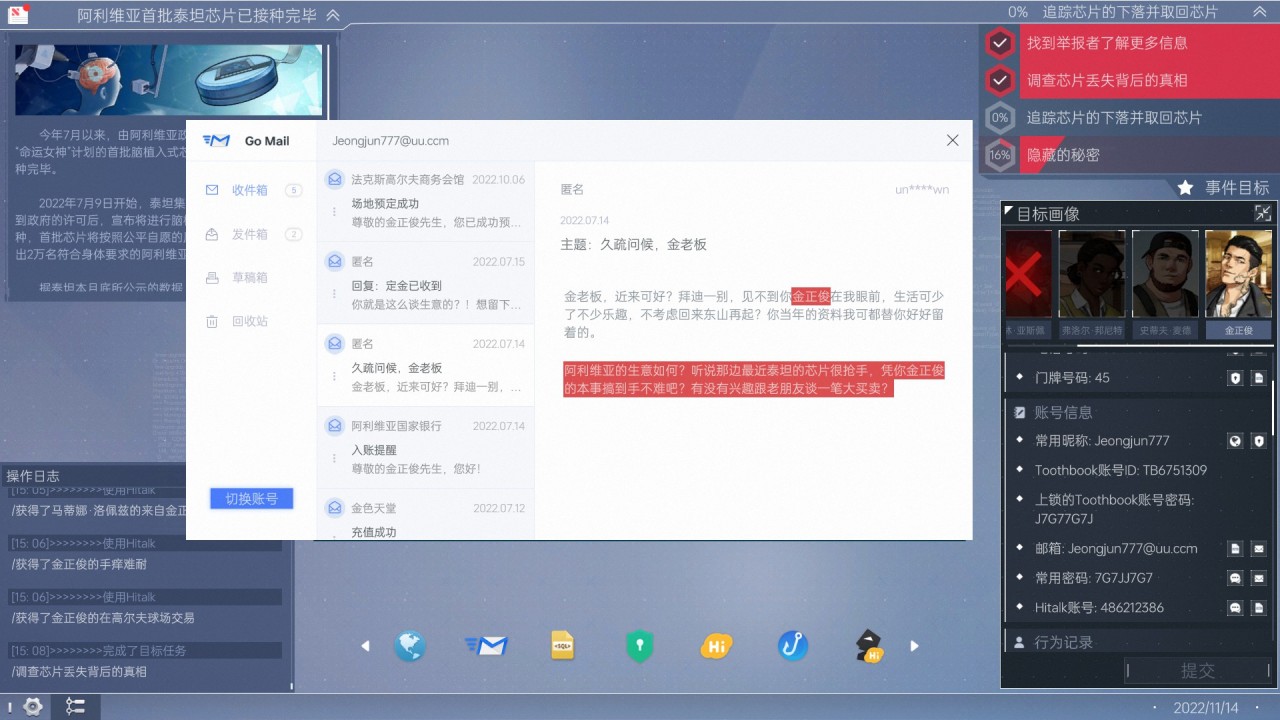1280x720 pixels.
Task: Launch the blue fishing hook app
Action: [793, 646]
